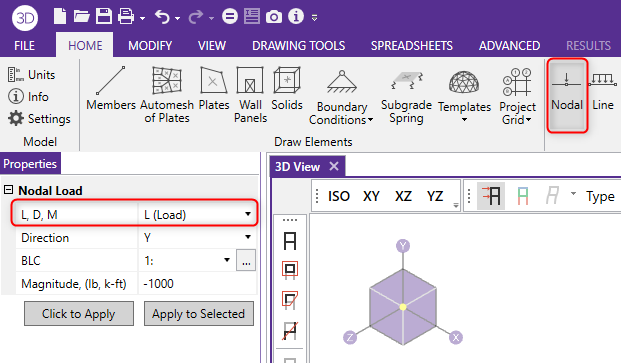Open the L, D, M load type dropdown
621x363 pixels.
point(197,215)
